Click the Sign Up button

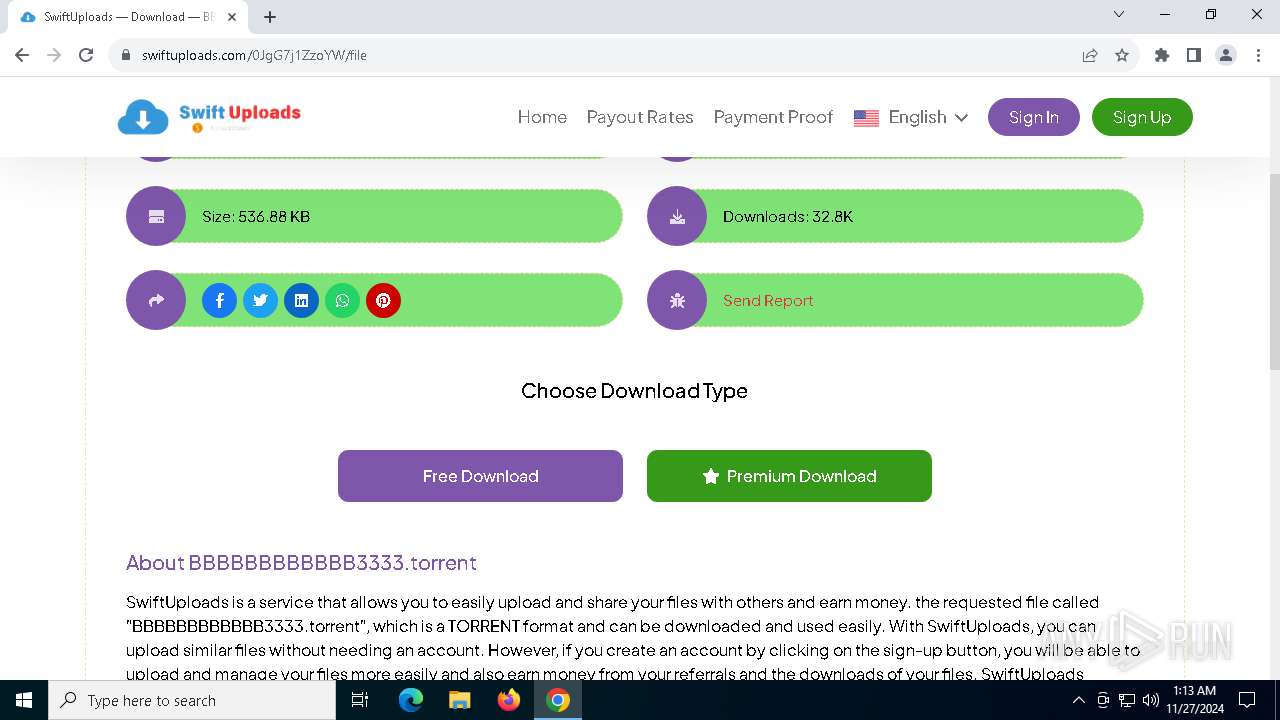pos(1142,117)
